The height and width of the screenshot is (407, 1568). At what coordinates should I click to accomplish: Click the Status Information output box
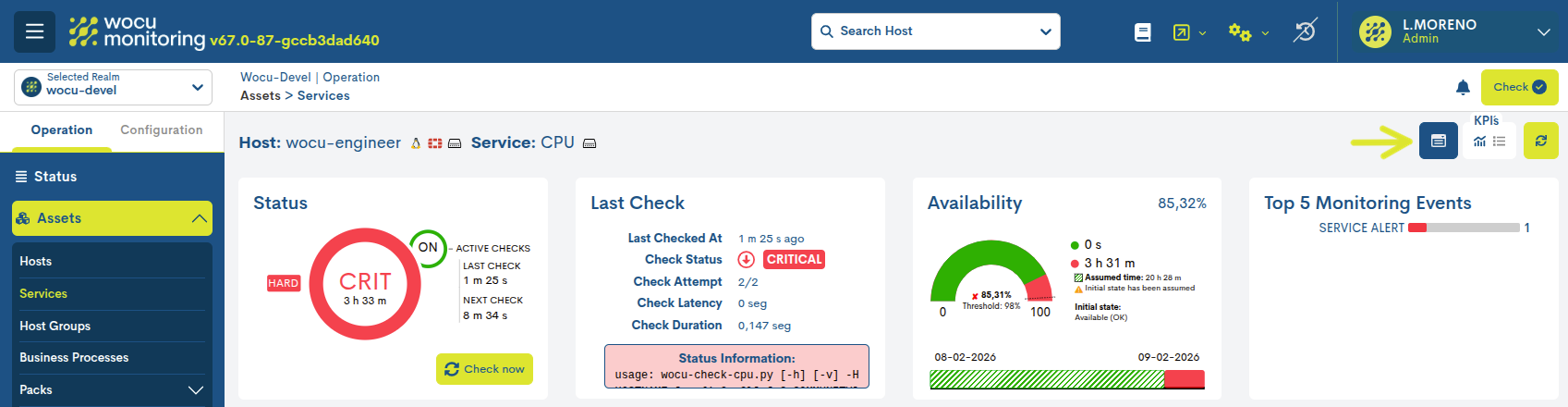coord(736,367)
